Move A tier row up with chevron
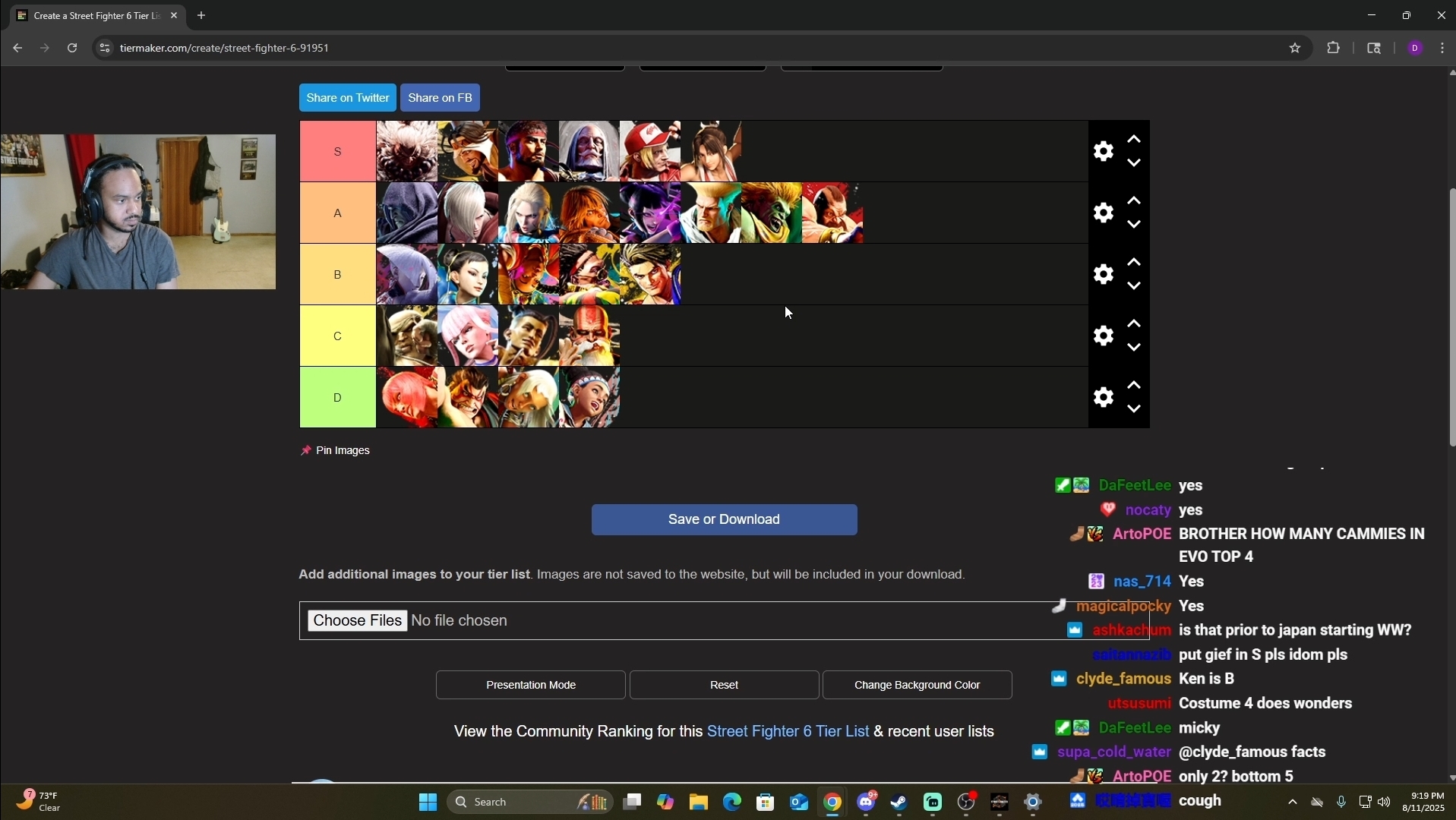 point(1134,200)
